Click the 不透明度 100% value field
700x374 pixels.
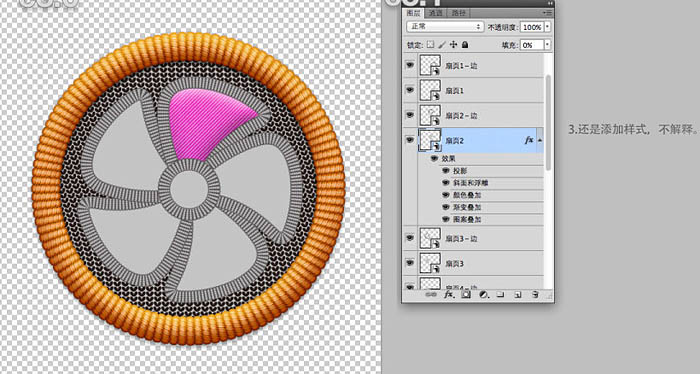[x=532, y=27]
